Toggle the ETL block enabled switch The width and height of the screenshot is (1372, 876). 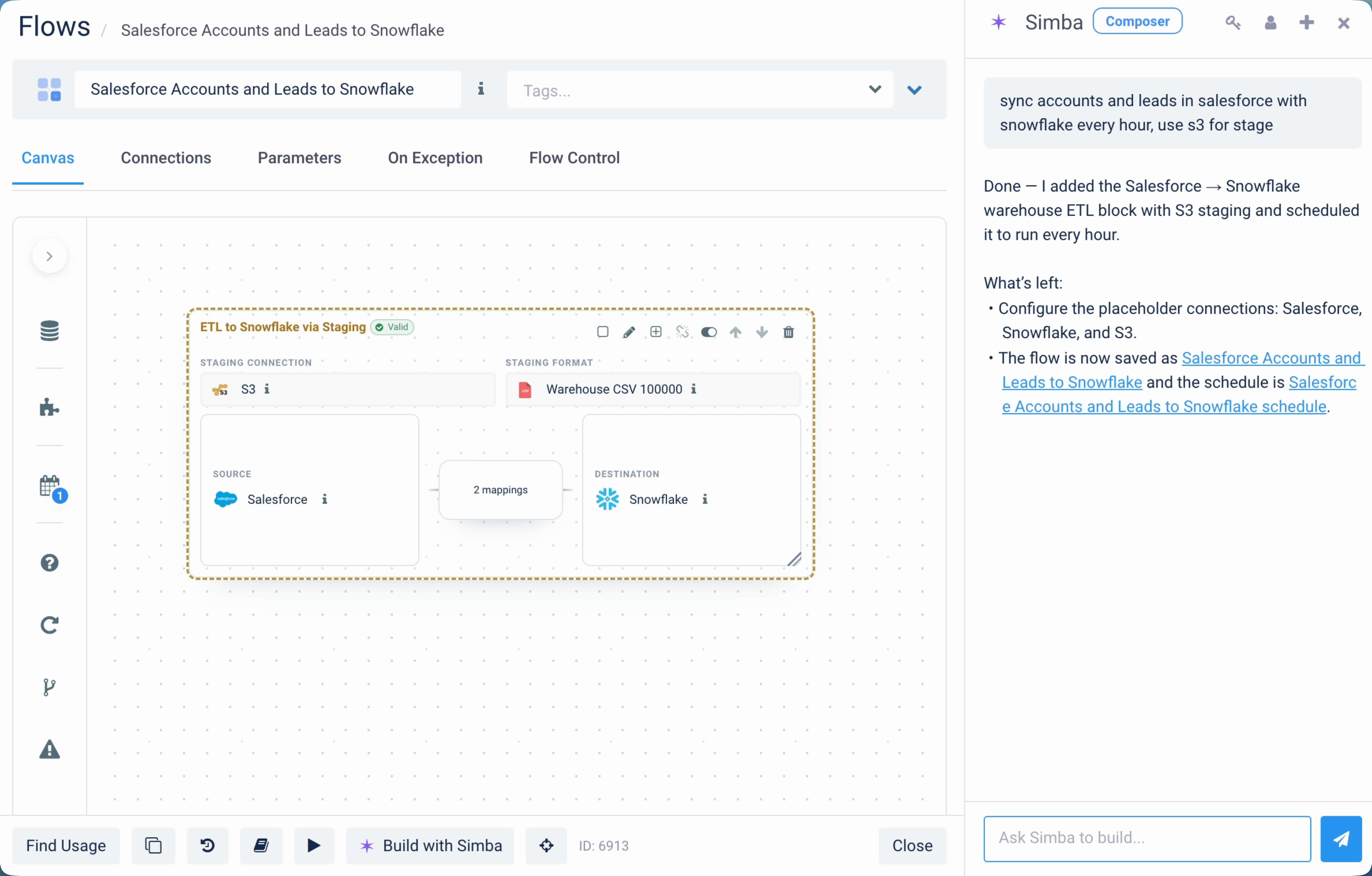click(709, 332)
